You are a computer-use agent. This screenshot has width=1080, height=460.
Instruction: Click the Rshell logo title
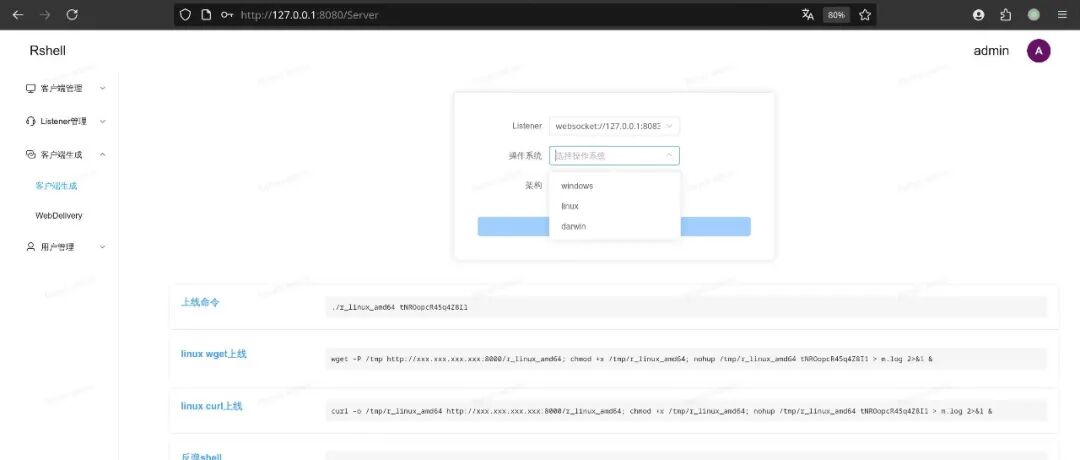click(48, 50)
